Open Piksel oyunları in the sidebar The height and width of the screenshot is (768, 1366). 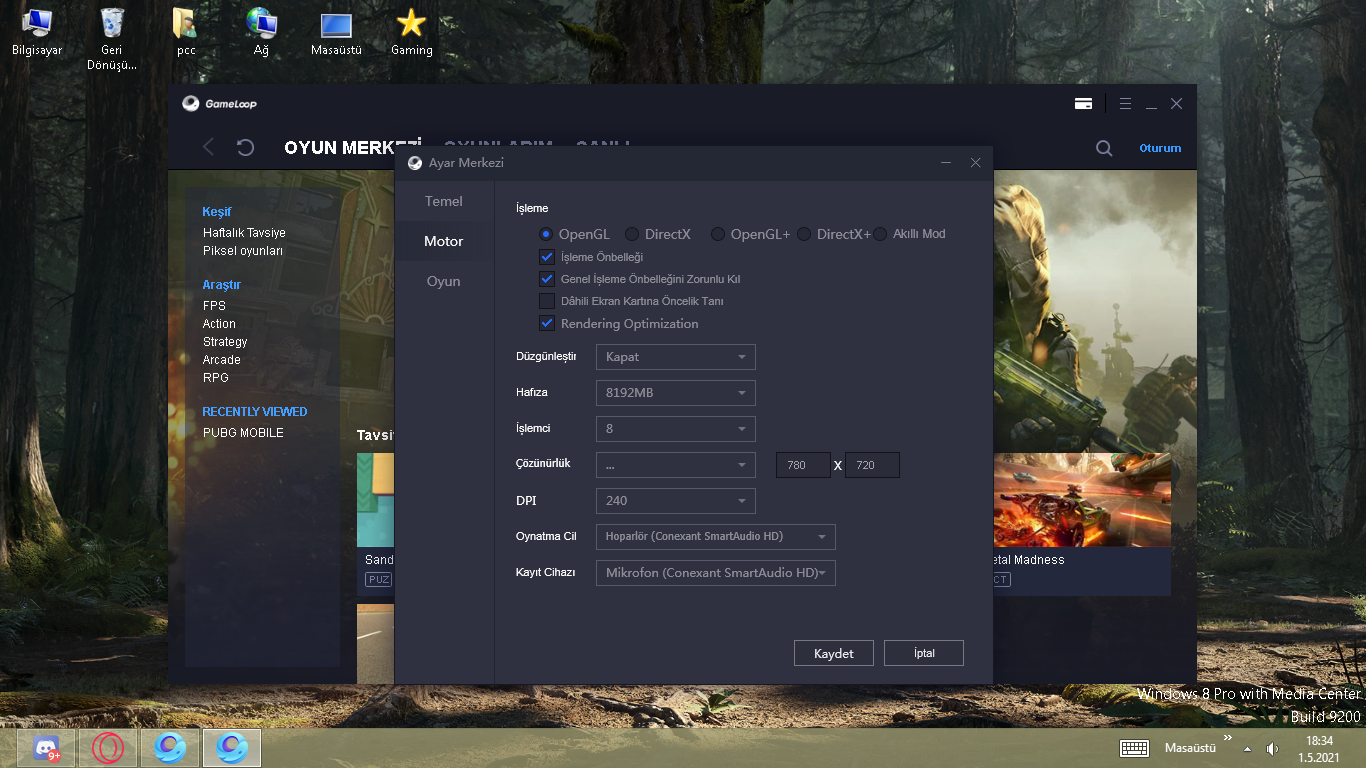click(243, 251)
